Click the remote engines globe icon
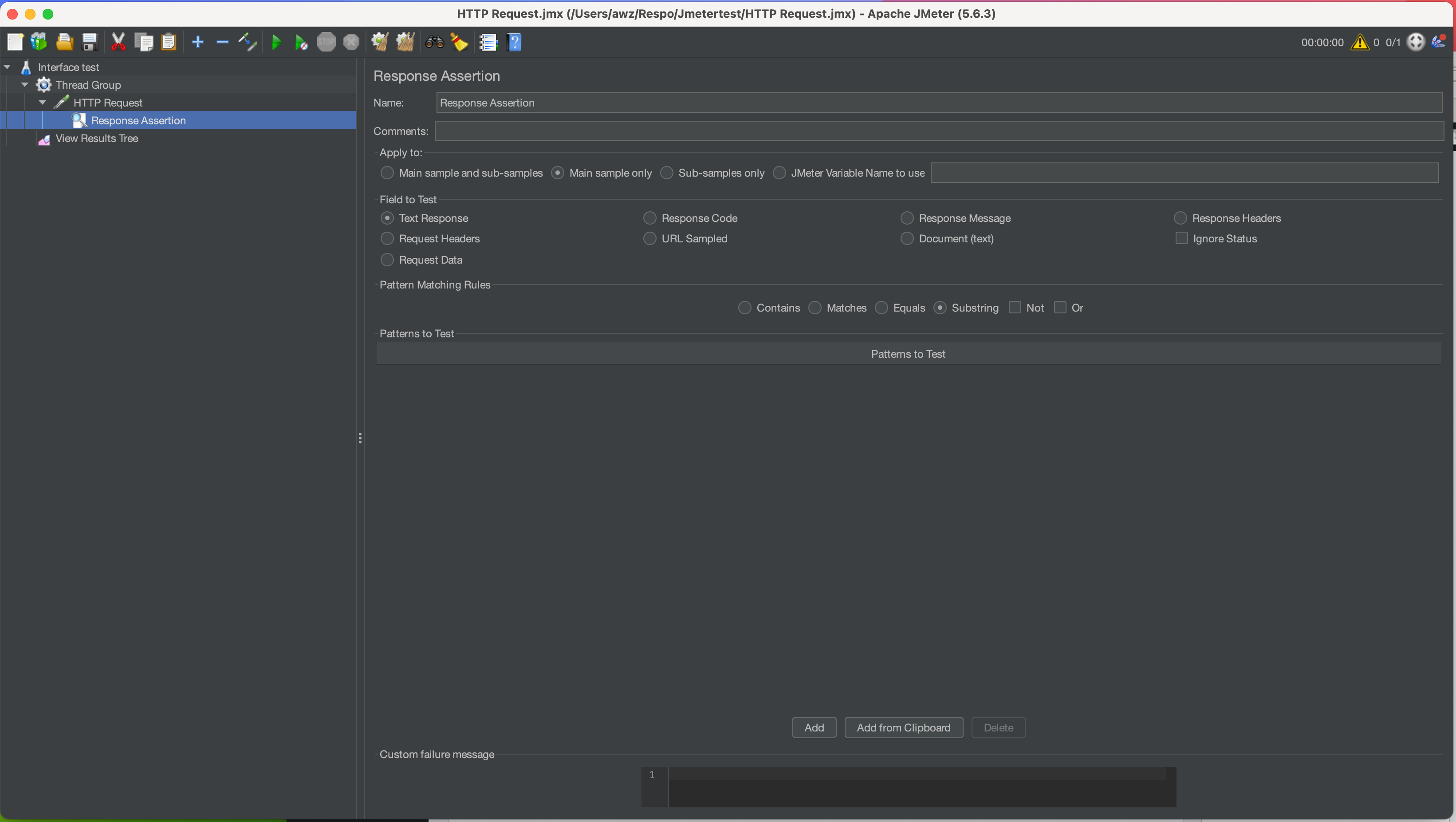The height and width of the screenshot is (822, 1456). pyautogui.click(x=1416, y=42)
